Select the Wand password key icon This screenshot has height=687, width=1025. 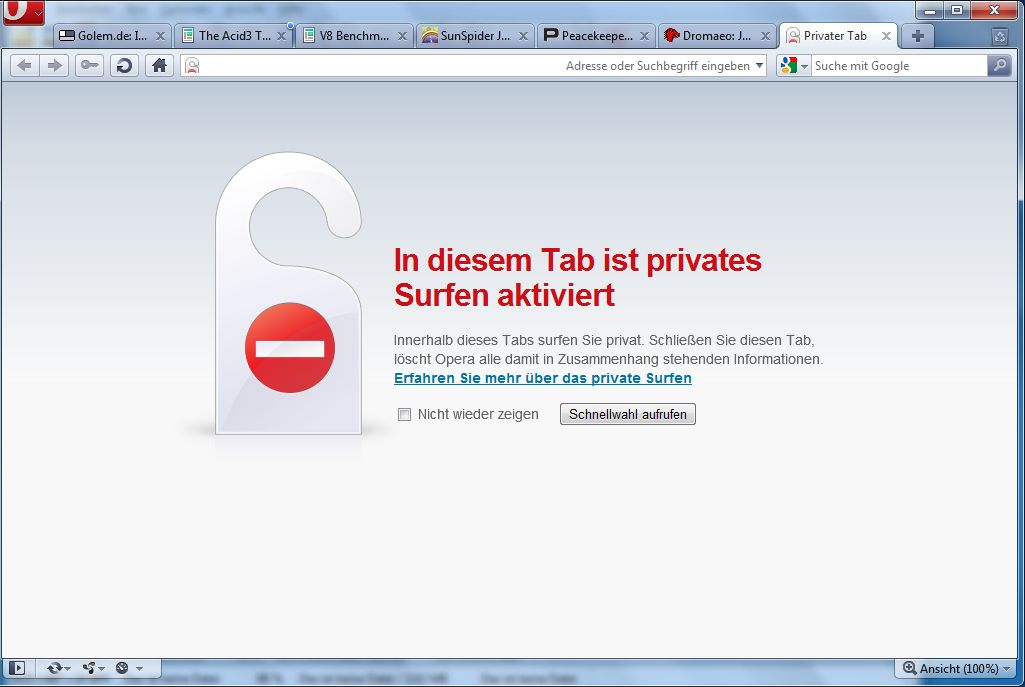[x=89, y=65]
